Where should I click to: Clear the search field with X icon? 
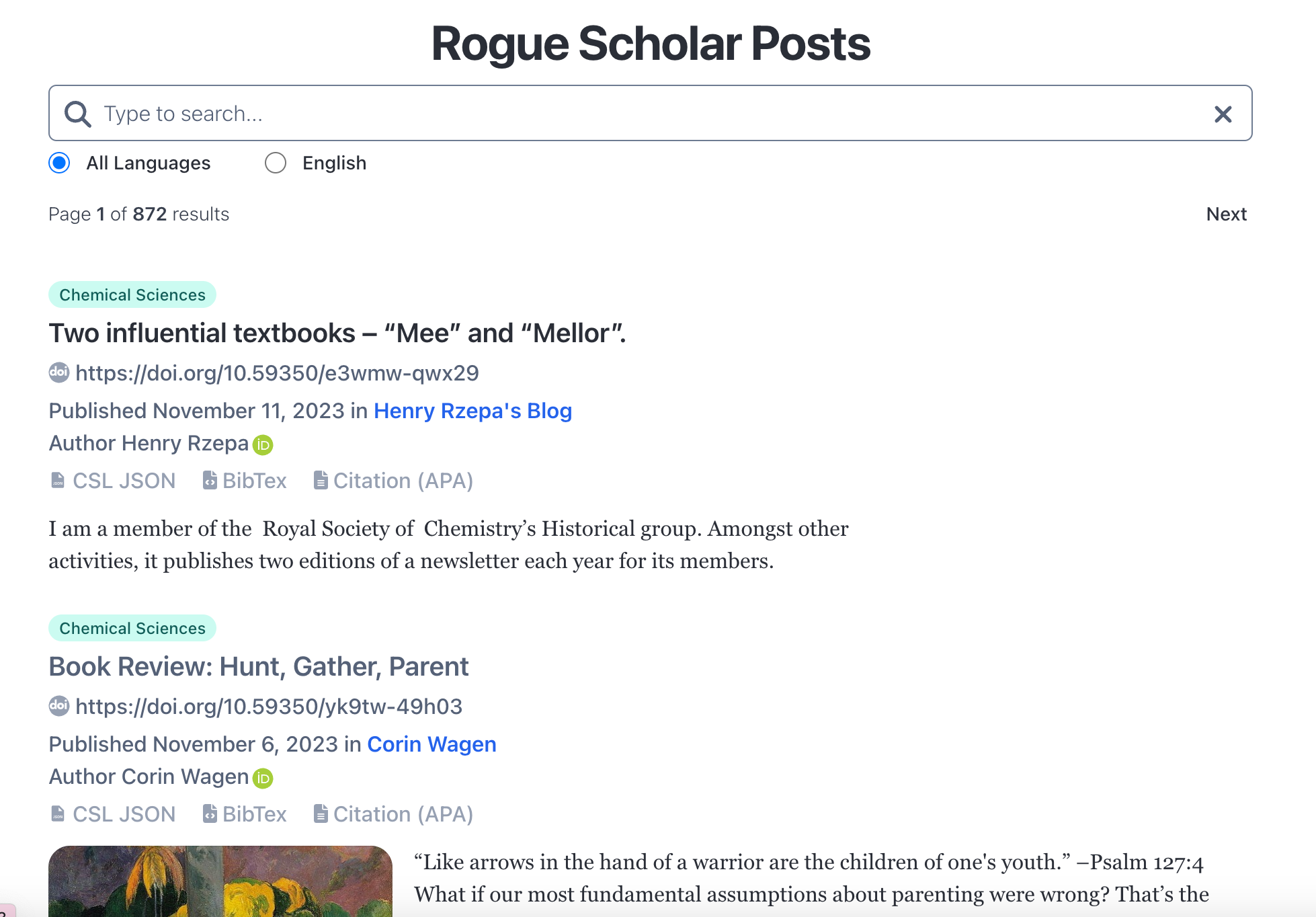1223,114
